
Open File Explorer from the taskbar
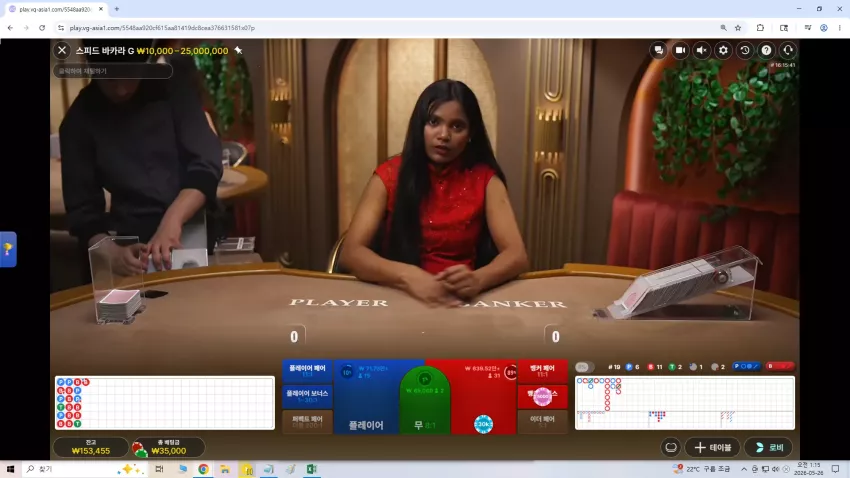click(225, 469)
